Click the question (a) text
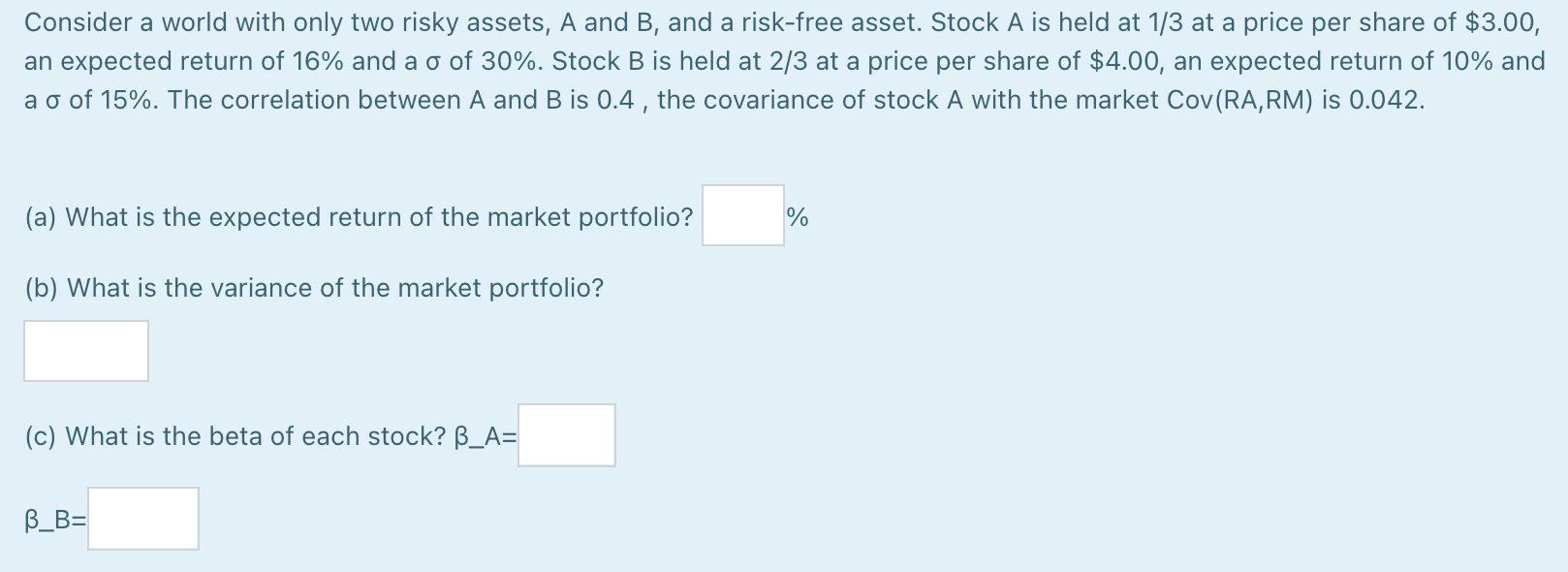 tap(359, 217)
